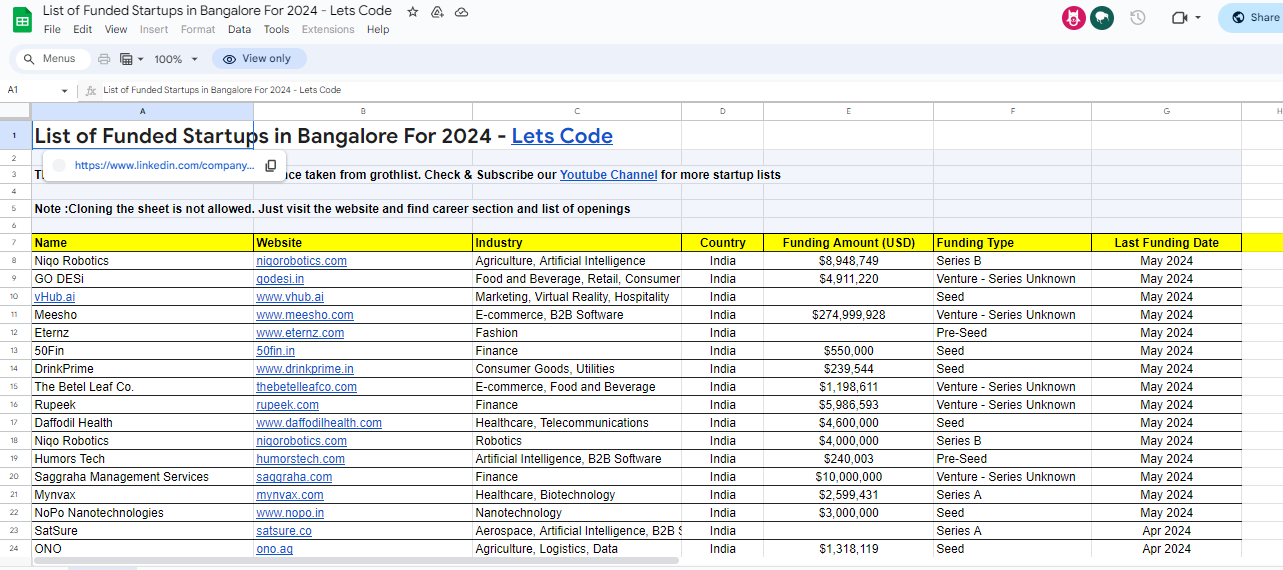Select the Funding Amount (USD) header cell
Image resolution: width=1283 pixels, height=570 pixels.
click(848, 243)
